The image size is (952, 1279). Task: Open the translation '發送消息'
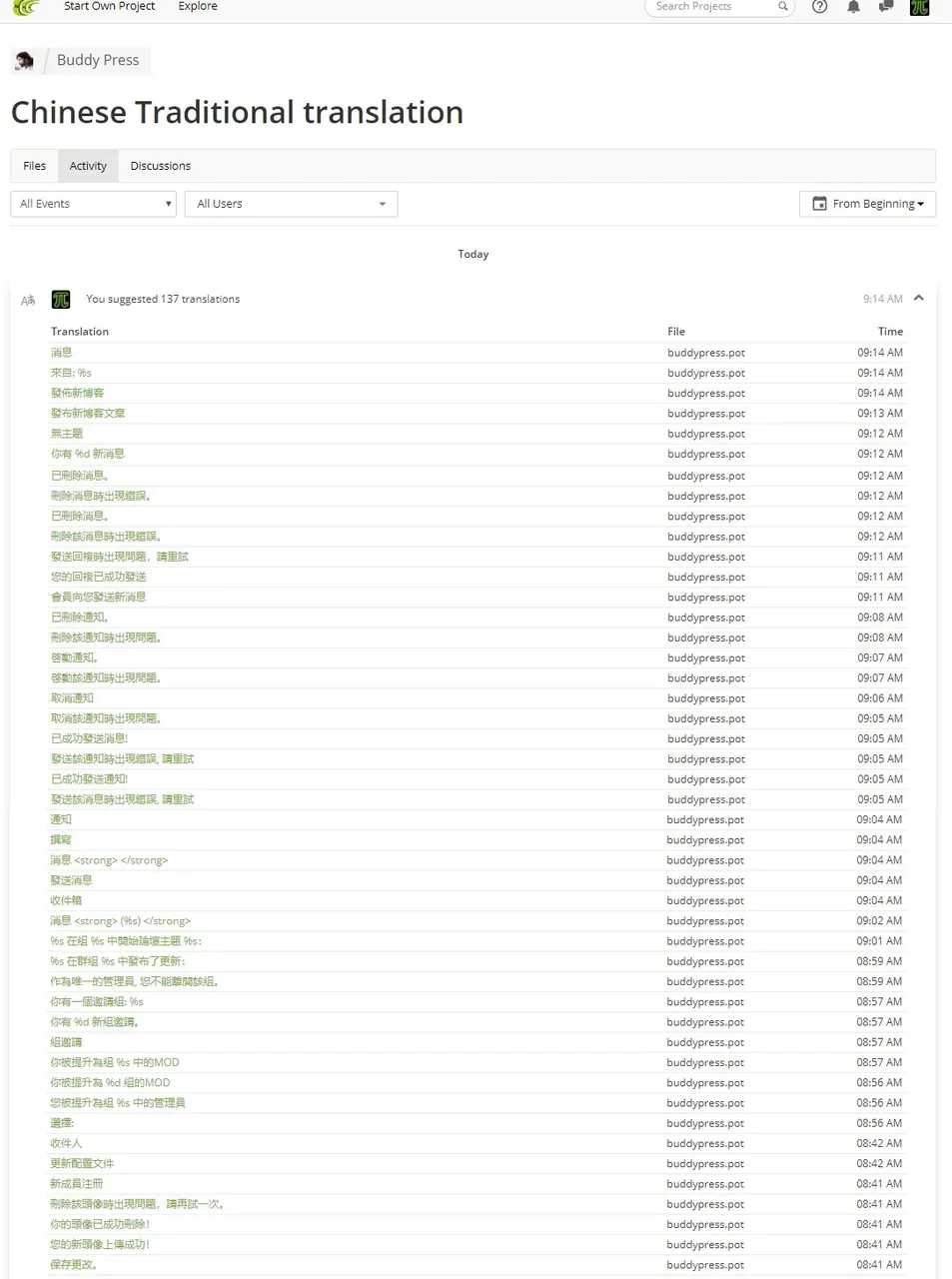point(72,880)
